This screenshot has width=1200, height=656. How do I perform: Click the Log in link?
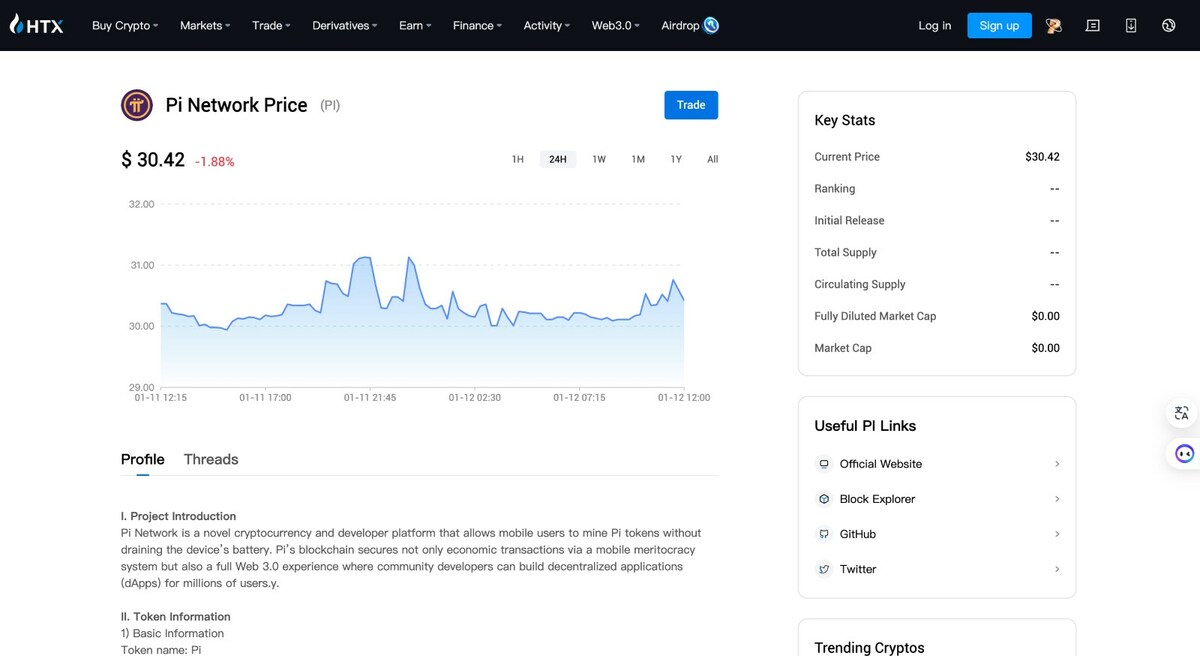tap(935, 26)
